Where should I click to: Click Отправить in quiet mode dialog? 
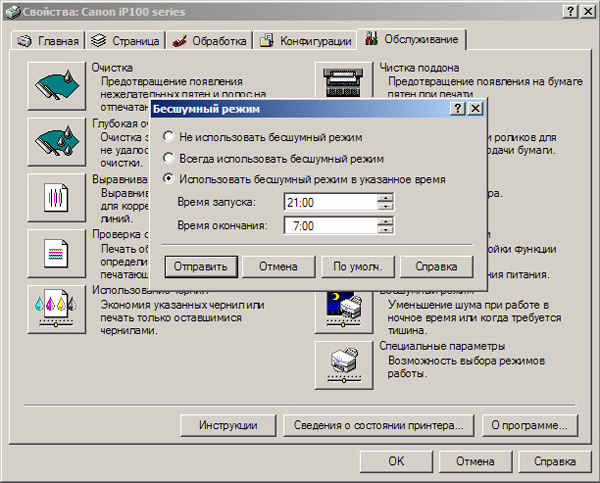(201, 267)
